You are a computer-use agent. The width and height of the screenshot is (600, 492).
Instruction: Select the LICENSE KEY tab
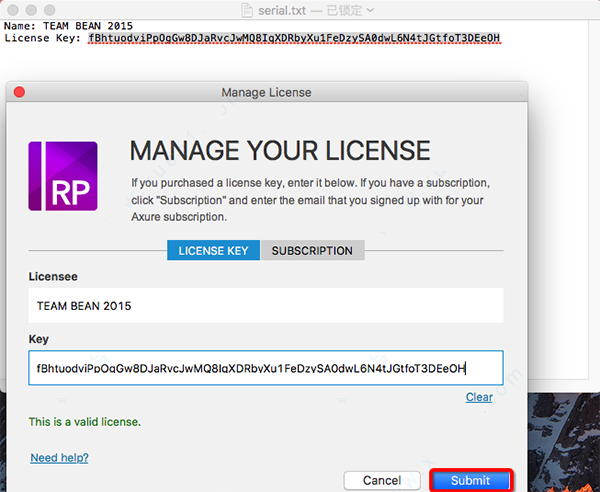(x=214, y=251)
